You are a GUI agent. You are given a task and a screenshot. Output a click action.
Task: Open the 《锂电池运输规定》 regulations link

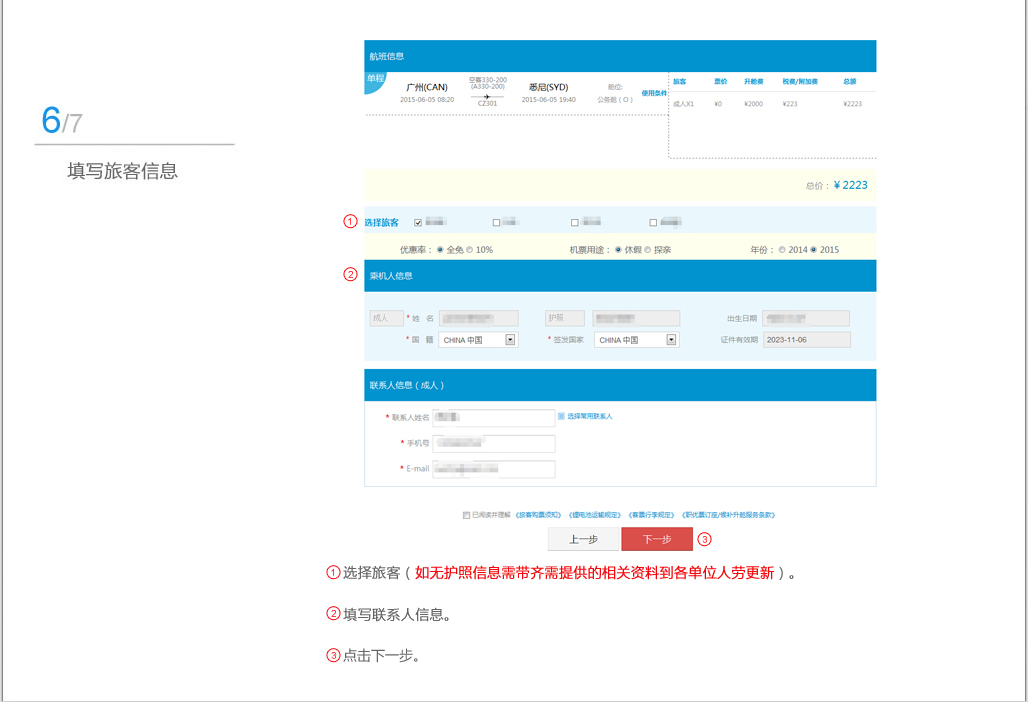click(x=593, y=513)
